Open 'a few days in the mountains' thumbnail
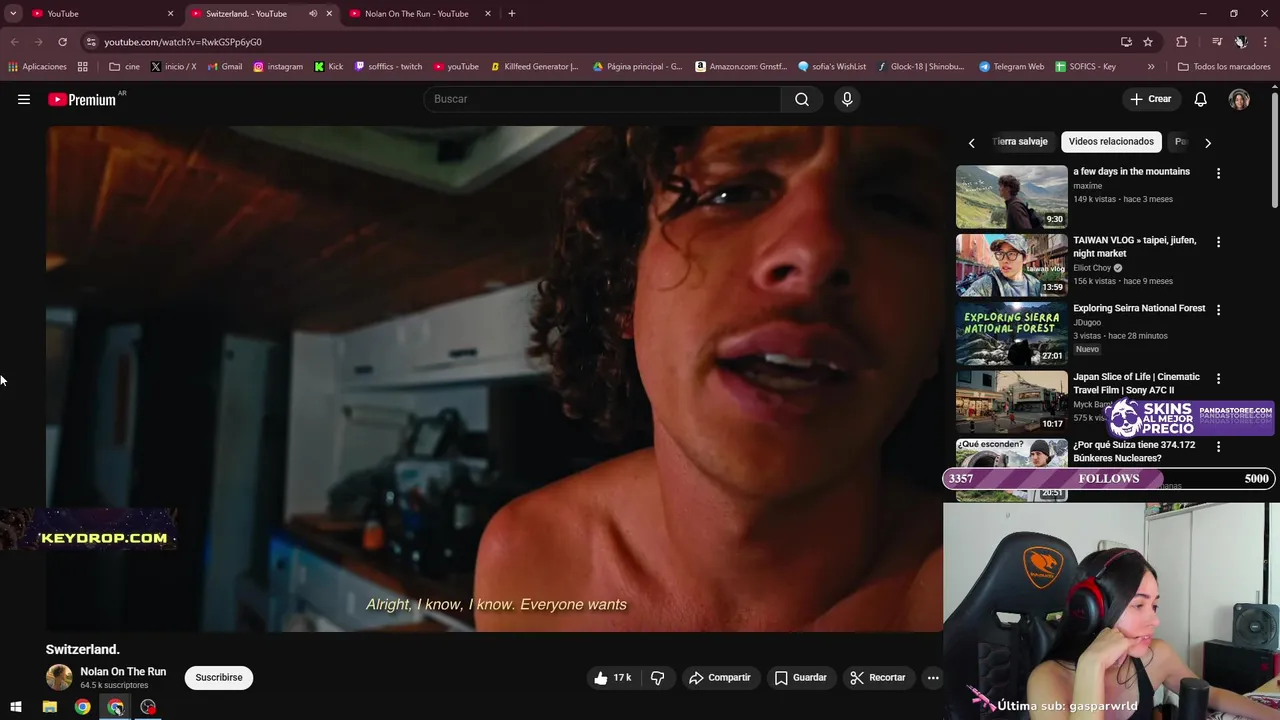The image size is (1280, 720). (x=1011, y=197)
